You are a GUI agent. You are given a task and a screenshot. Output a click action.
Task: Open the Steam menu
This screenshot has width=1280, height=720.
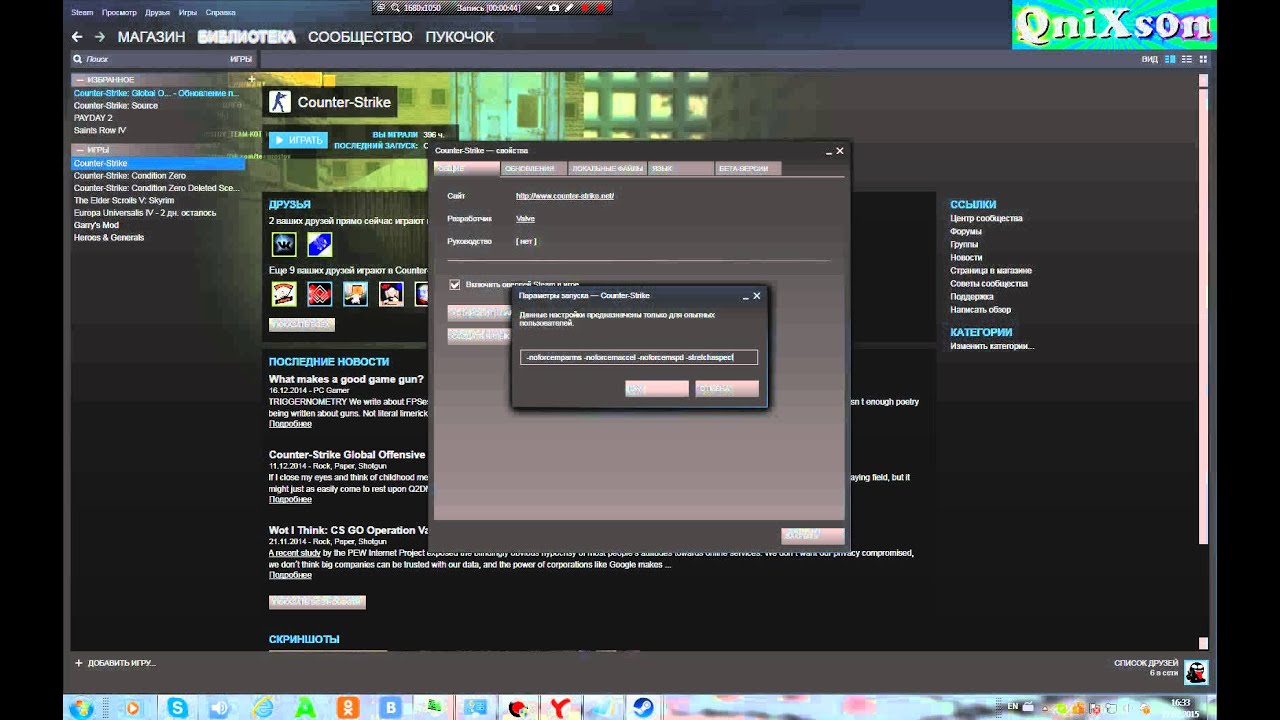point(82,13)
